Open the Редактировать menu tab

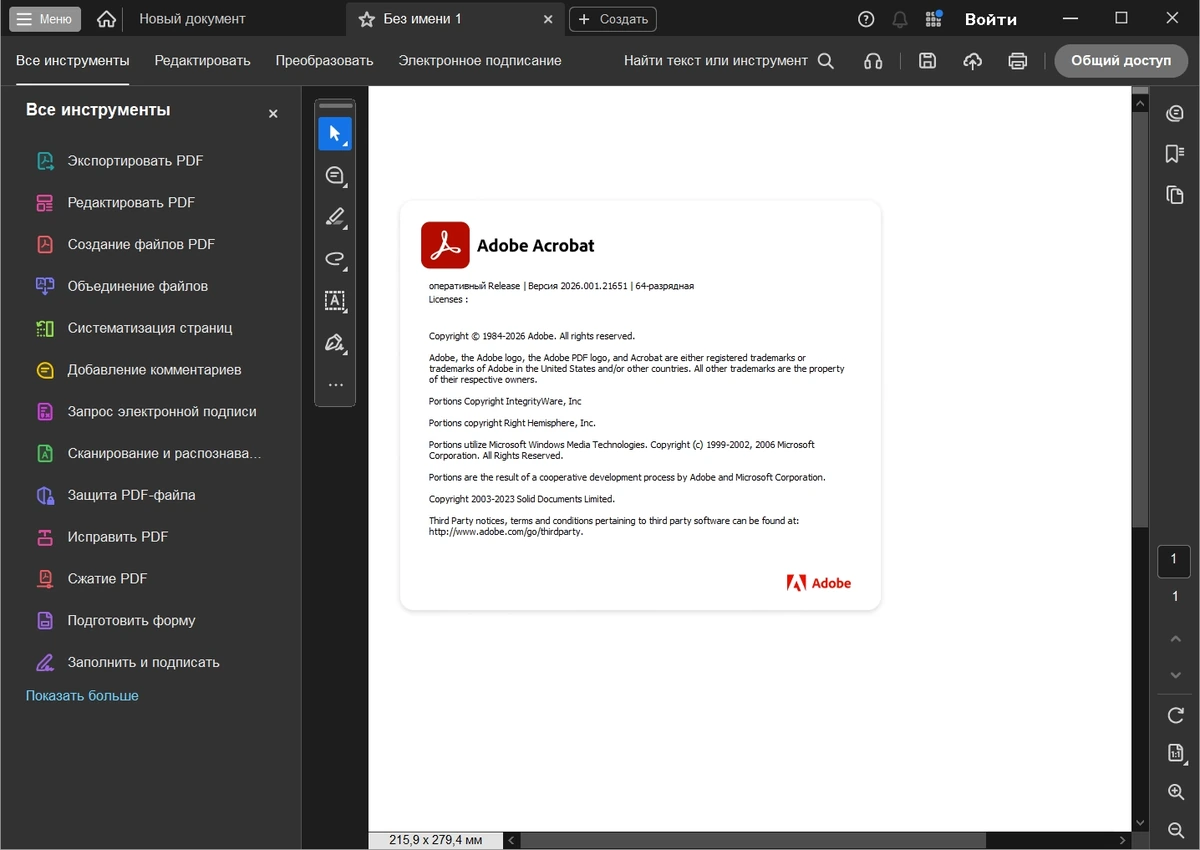click(202, 61)
